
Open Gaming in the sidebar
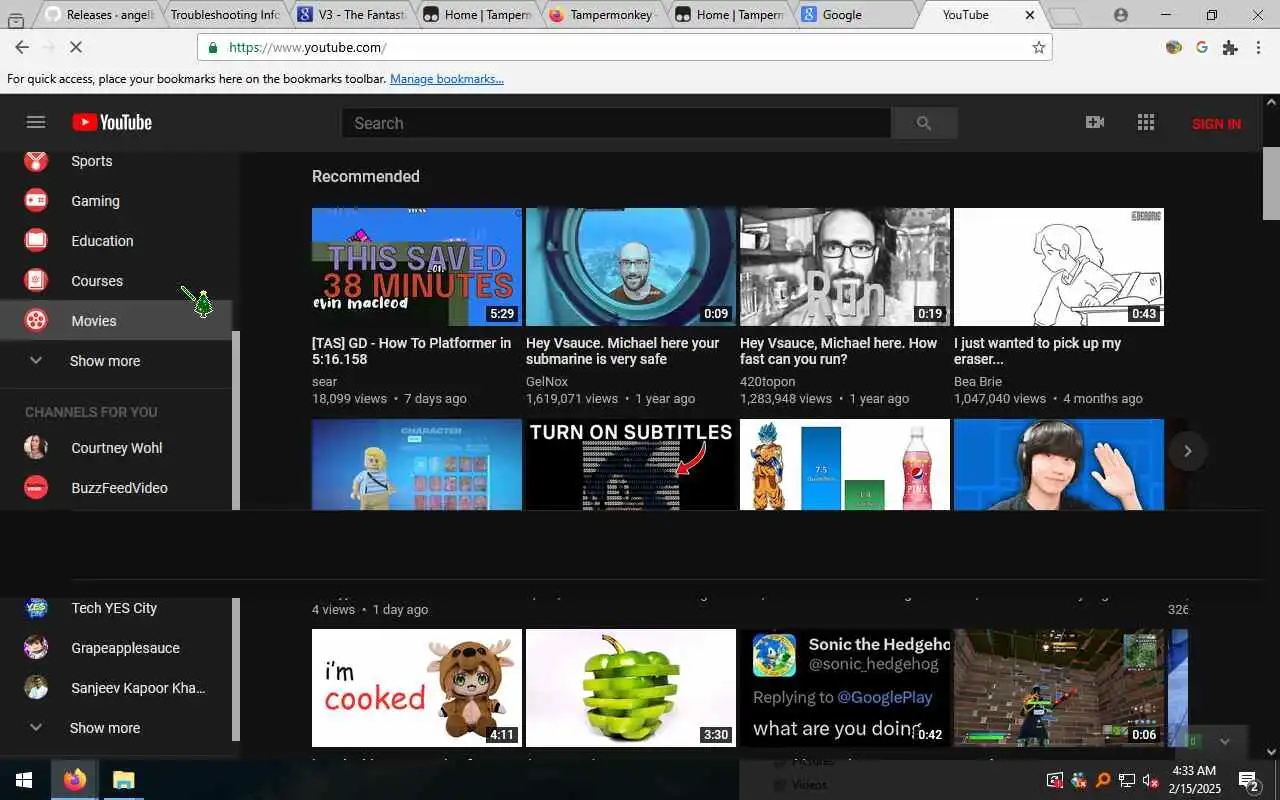pos(116,201)
